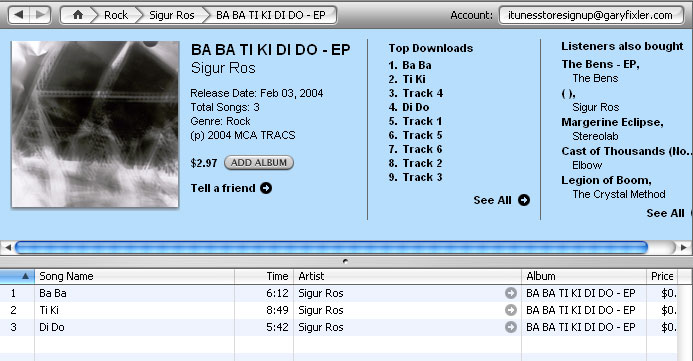Sort by the Price column header
693x361 pixels.
[x=662, y=276]
